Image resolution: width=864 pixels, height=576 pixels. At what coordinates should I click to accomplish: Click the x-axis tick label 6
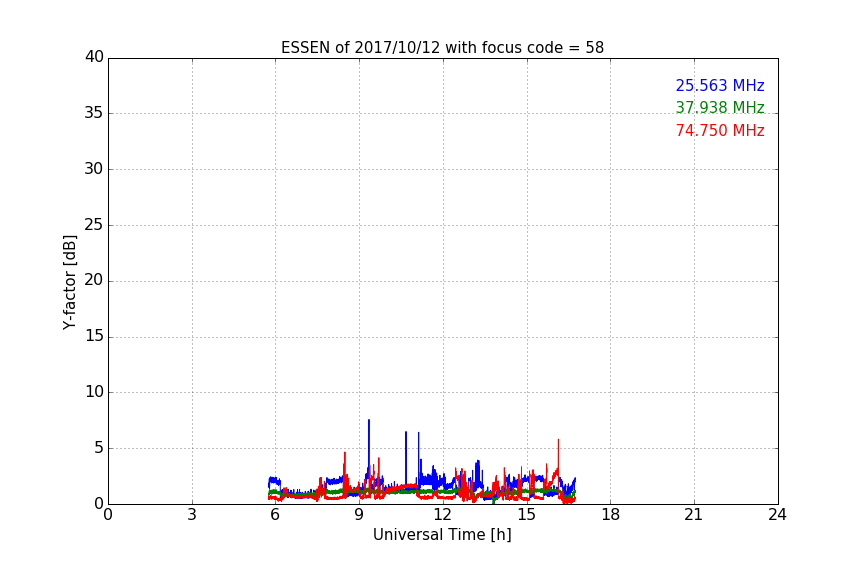(x=276, y=515)
